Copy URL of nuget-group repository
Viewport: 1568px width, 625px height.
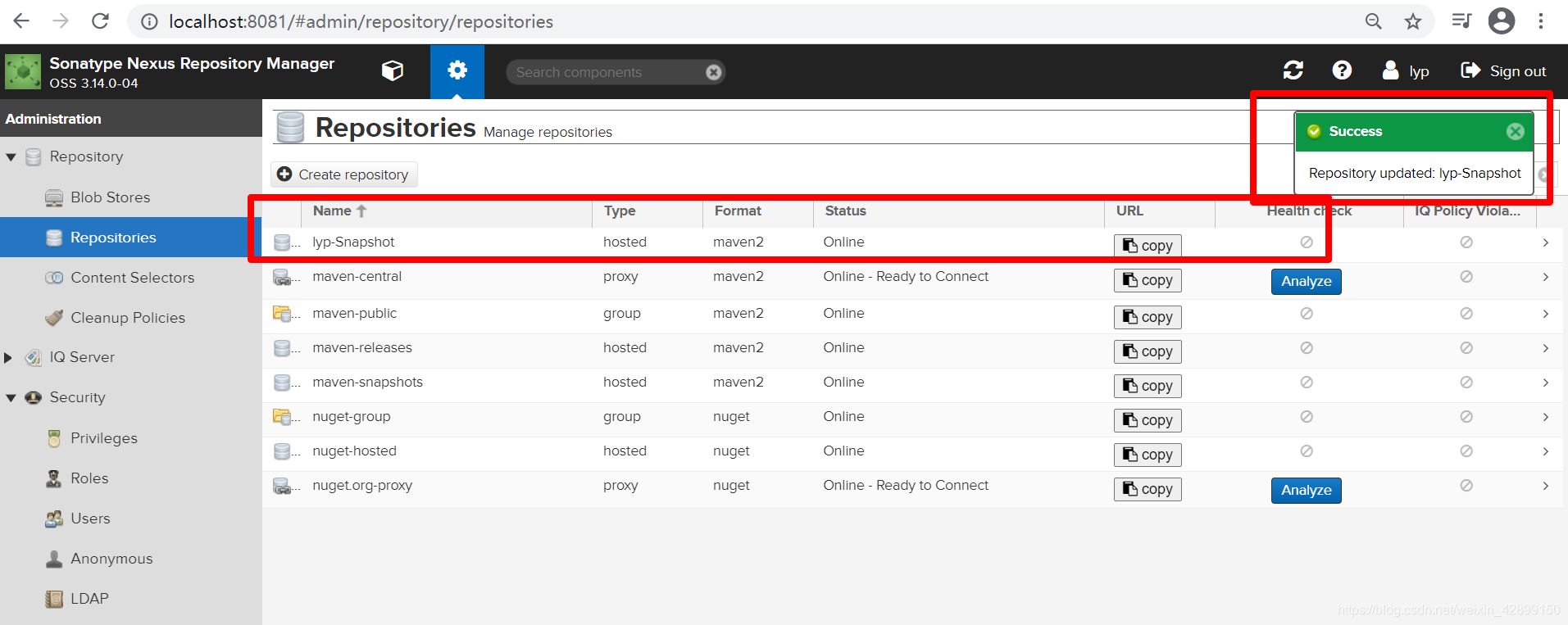pos(1148,420)
